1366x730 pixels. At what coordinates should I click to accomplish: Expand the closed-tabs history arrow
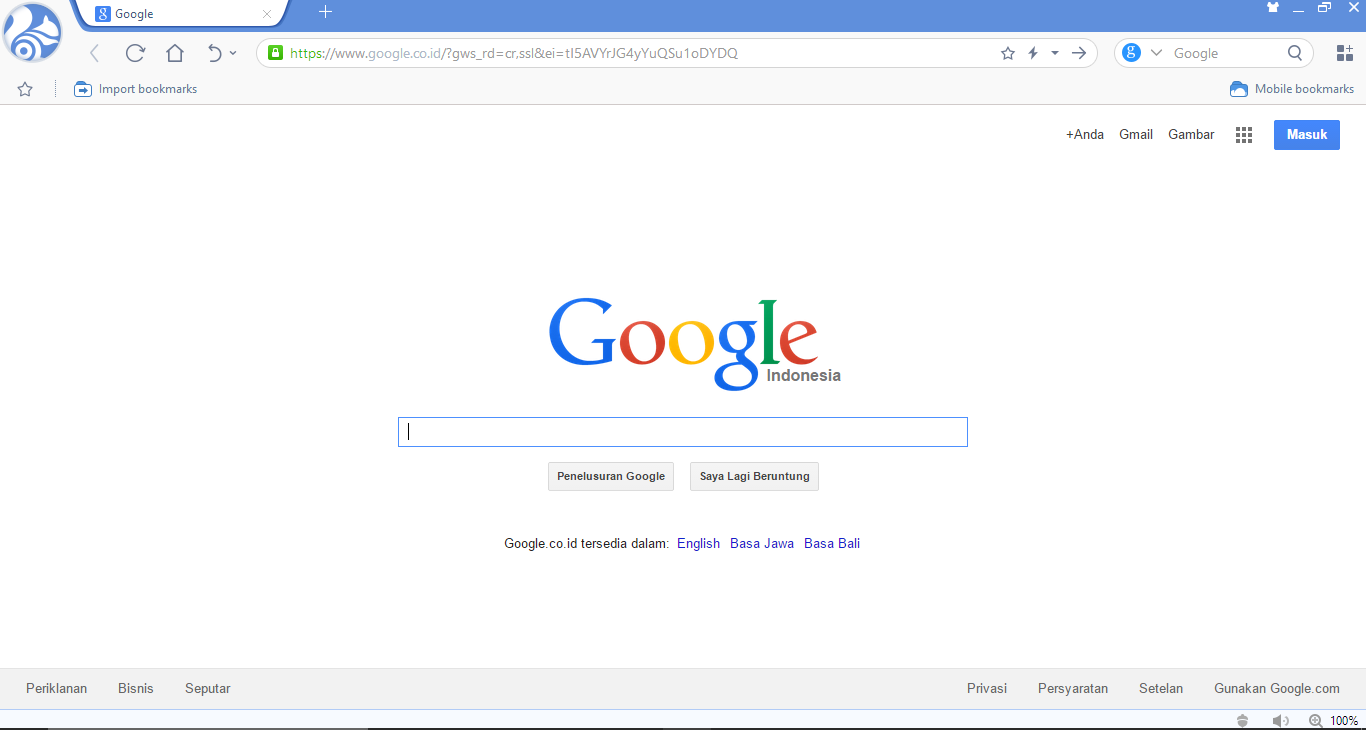click(233, 53)
